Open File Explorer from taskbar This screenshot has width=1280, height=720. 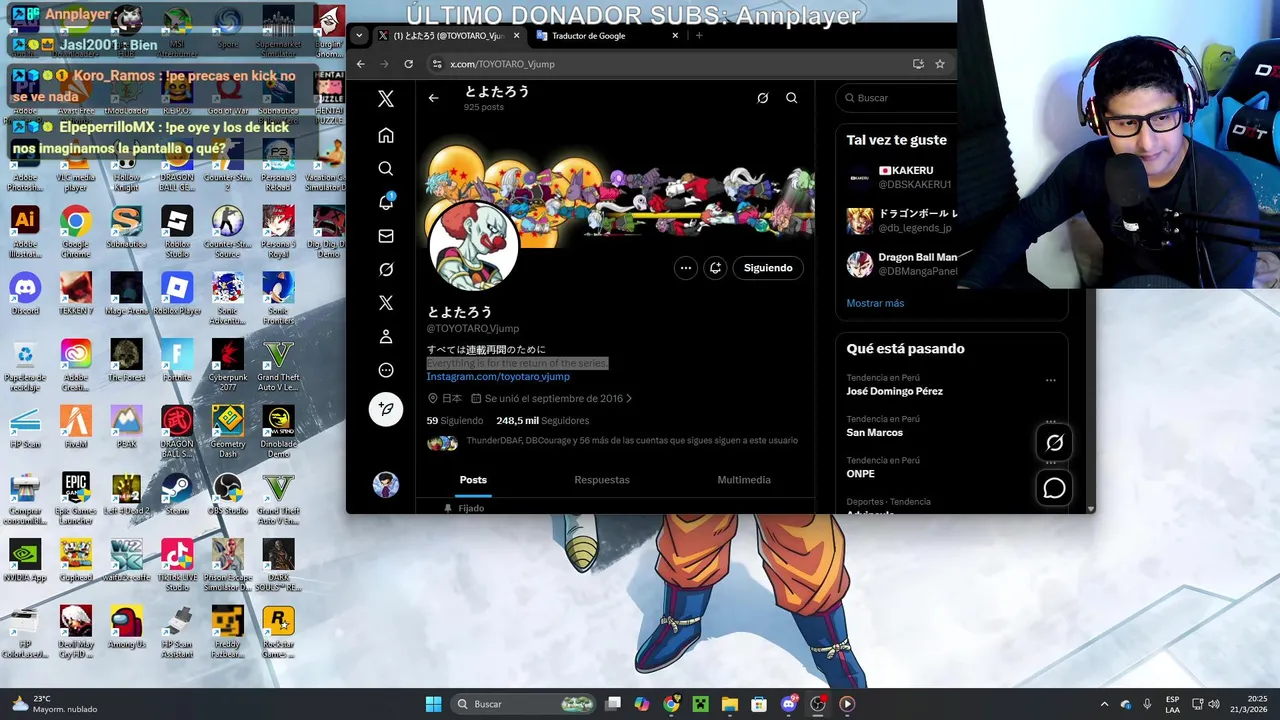[730, 704]
